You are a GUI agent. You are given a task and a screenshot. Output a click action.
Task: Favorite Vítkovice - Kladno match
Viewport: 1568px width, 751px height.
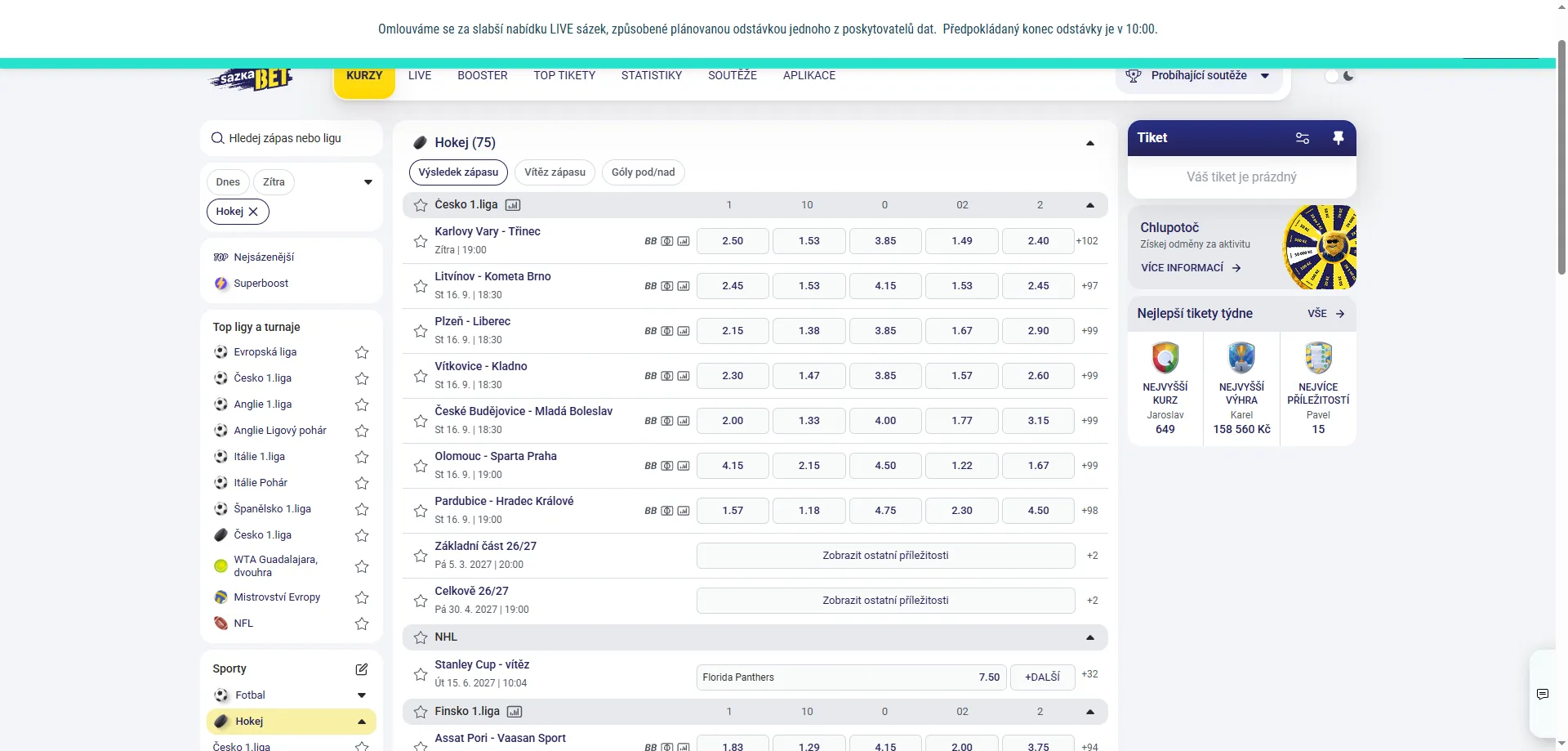(x=421, y=376)
